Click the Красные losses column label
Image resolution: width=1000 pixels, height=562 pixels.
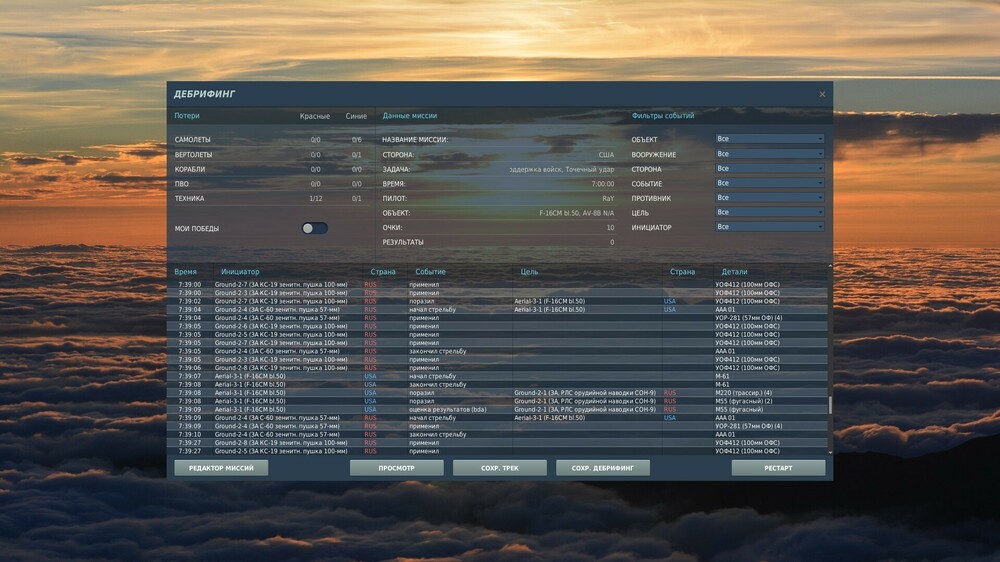(315, 117)
